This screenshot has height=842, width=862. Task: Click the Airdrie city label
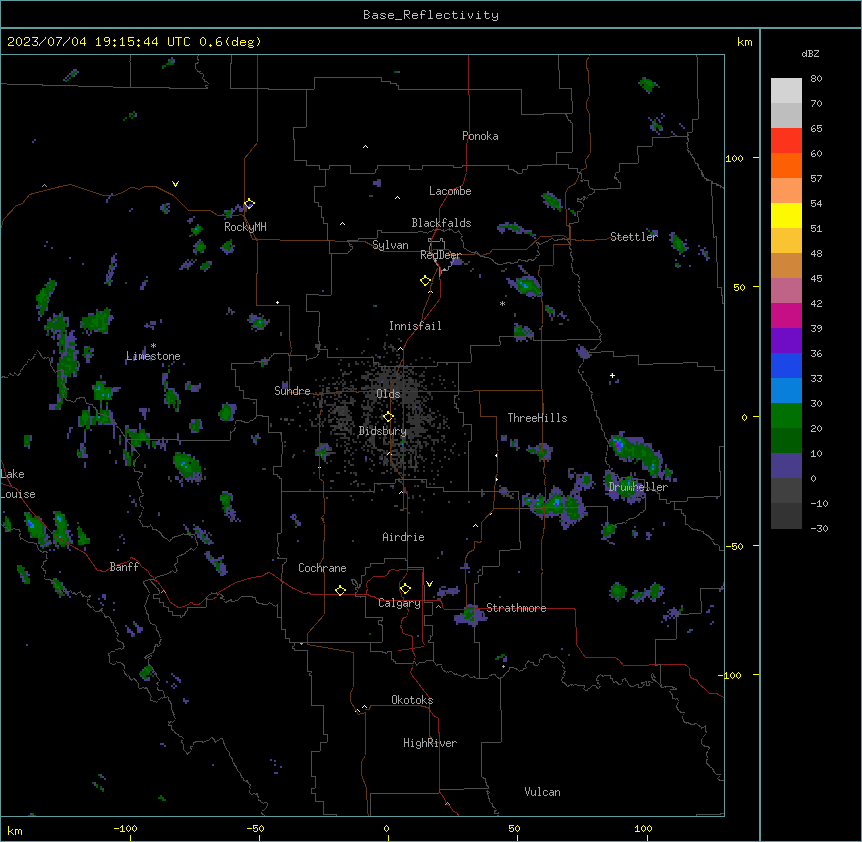tap(403, 537)
